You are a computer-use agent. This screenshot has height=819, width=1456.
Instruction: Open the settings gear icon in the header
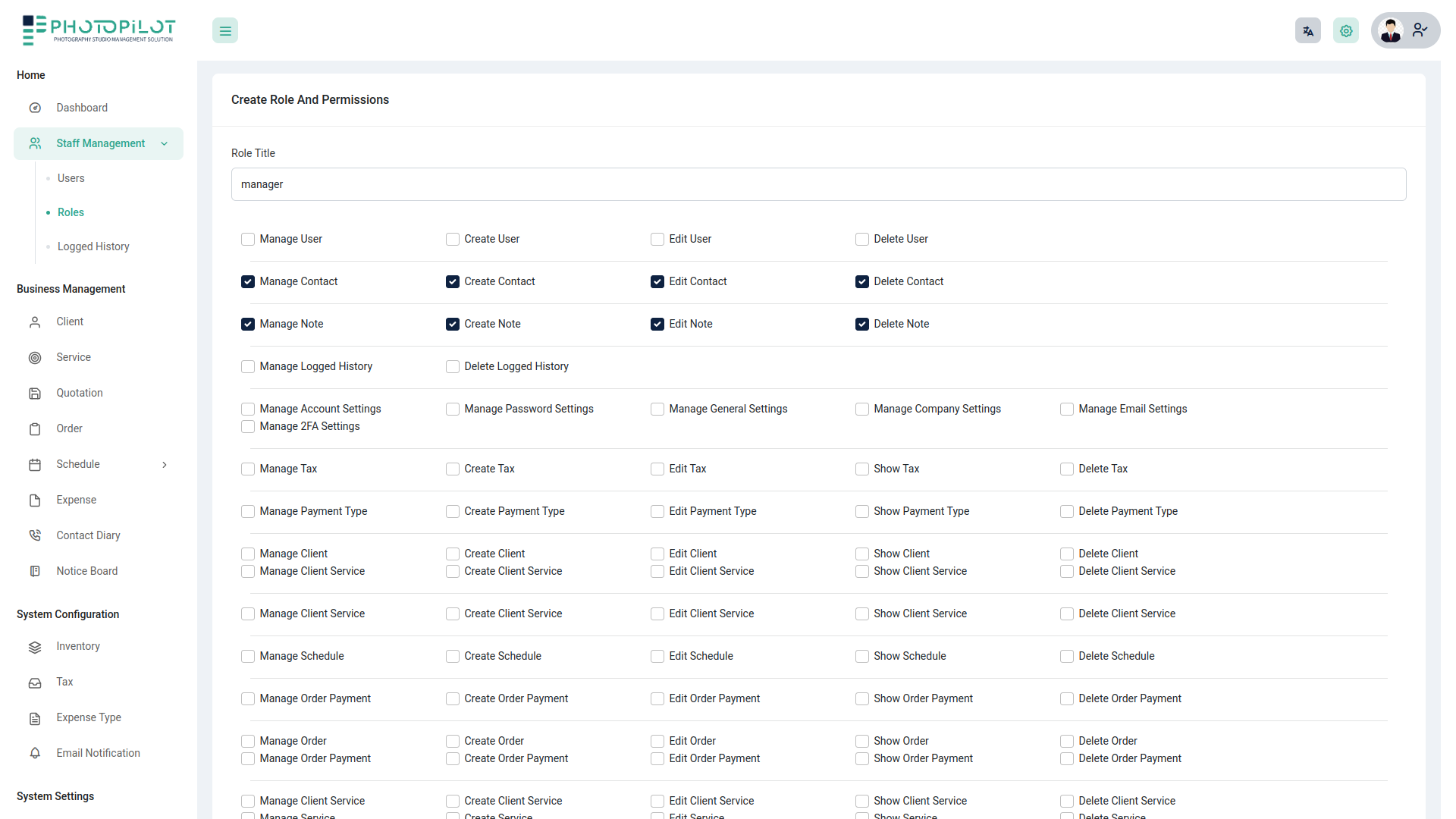coord(1345,31)
